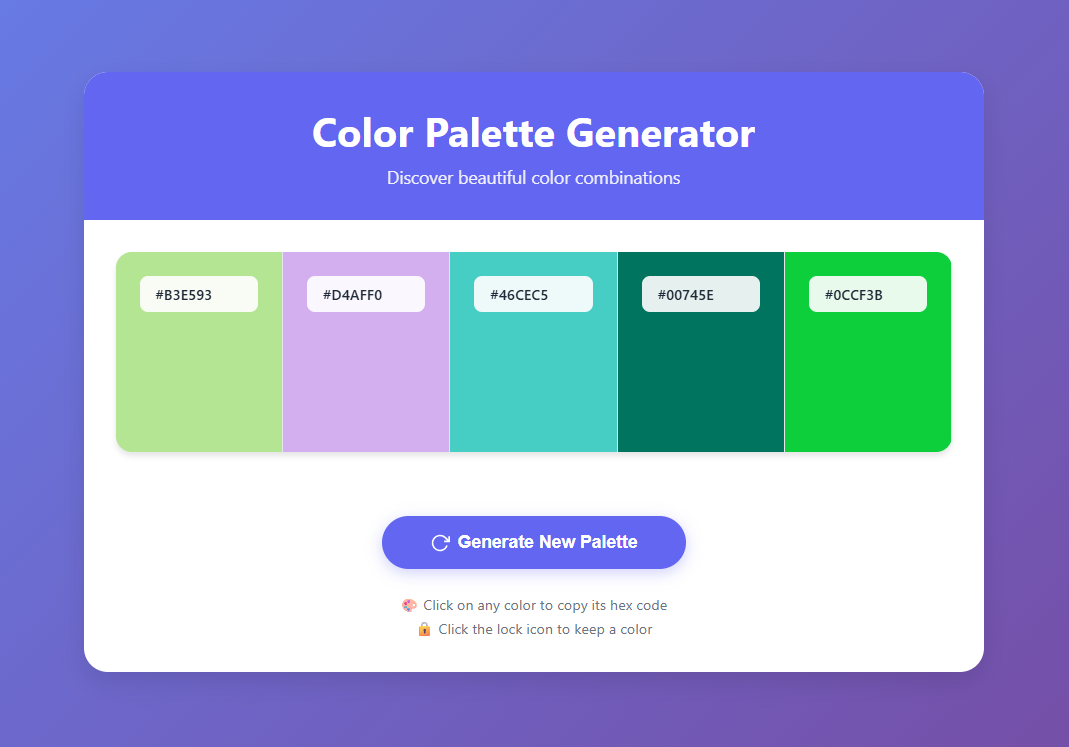1069x747 pixels.
Task: Select the #00745E hex code label
Action: coord(700,294)
